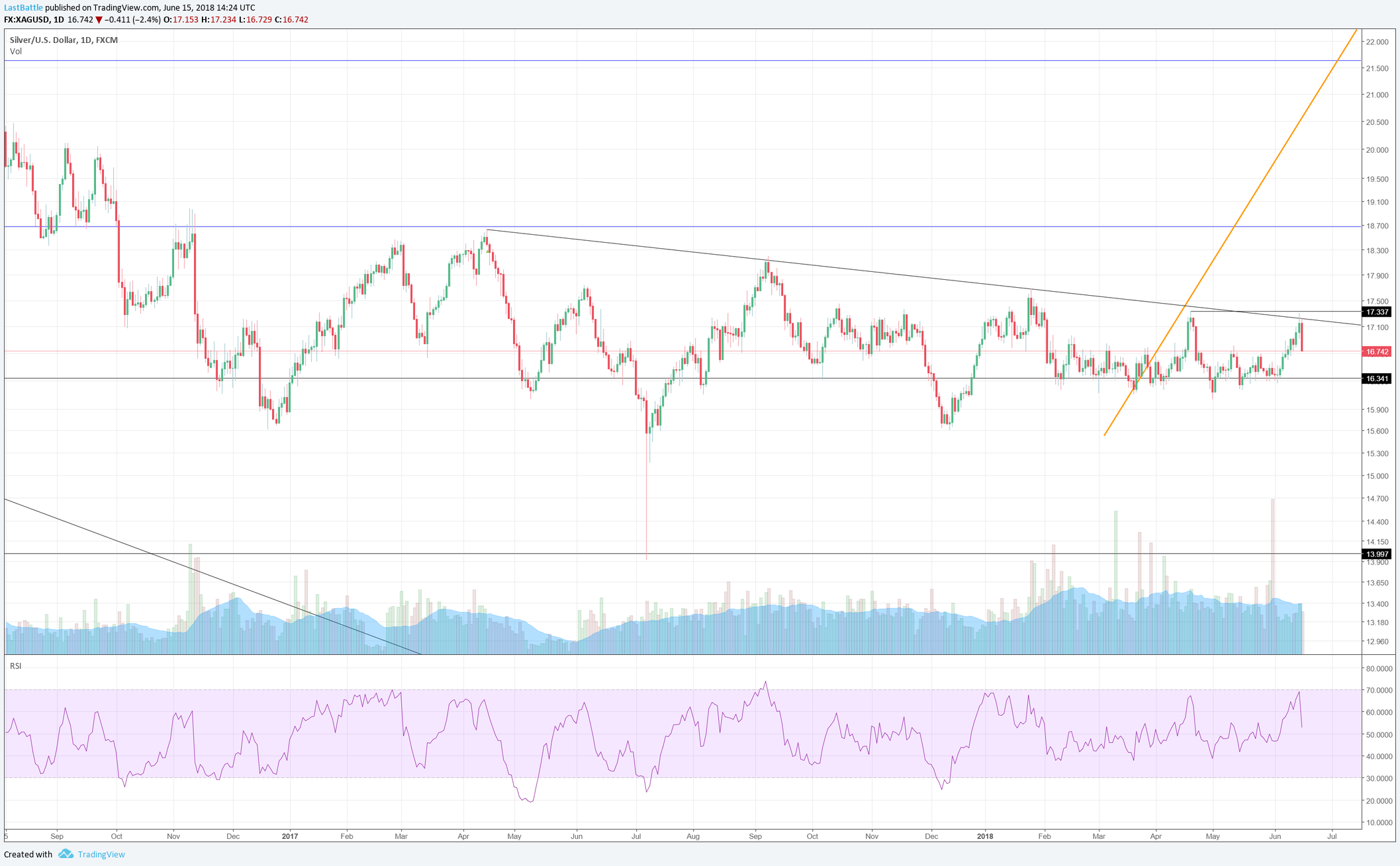Click the high value H:17.234

pyautogui.click(x=218, y=20)
